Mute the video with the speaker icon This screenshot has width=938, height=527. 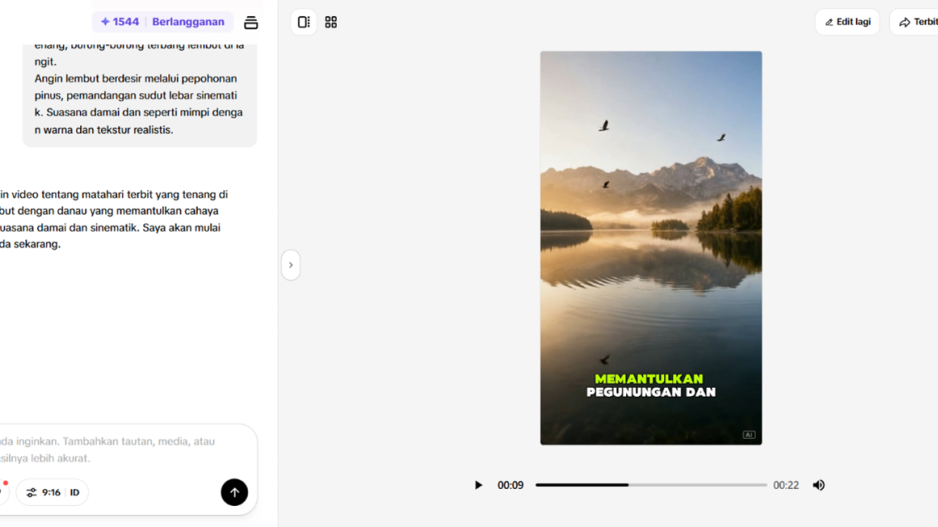tap(818, 485)
